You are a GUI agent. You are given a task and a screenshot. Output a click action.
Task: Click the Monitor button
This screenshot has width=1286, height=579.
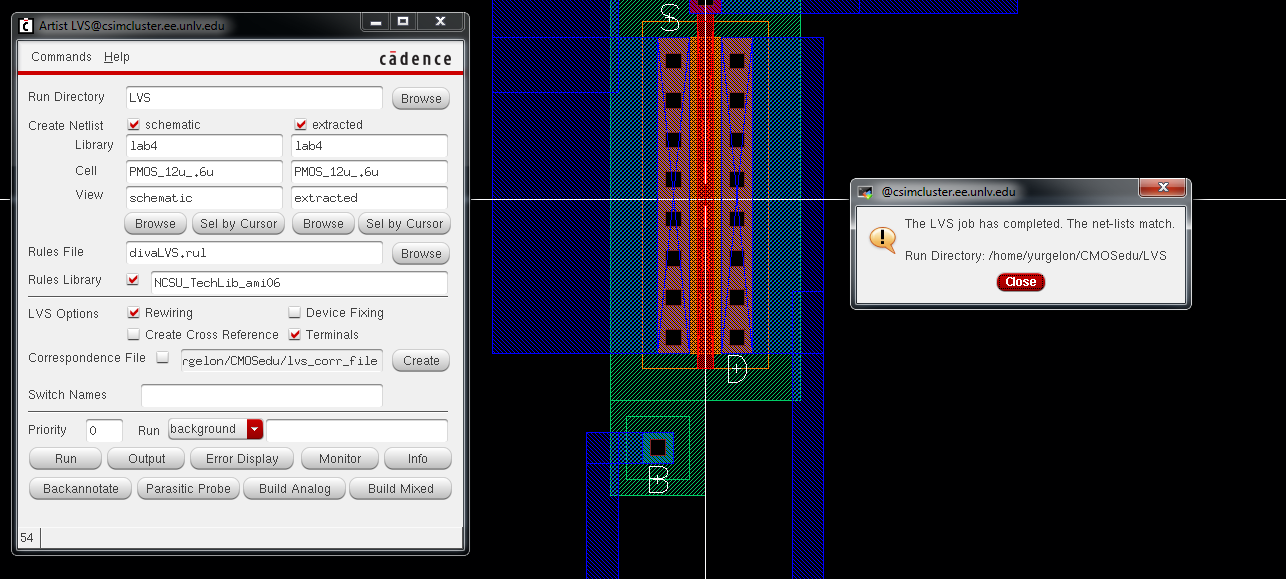coord(340,459)
